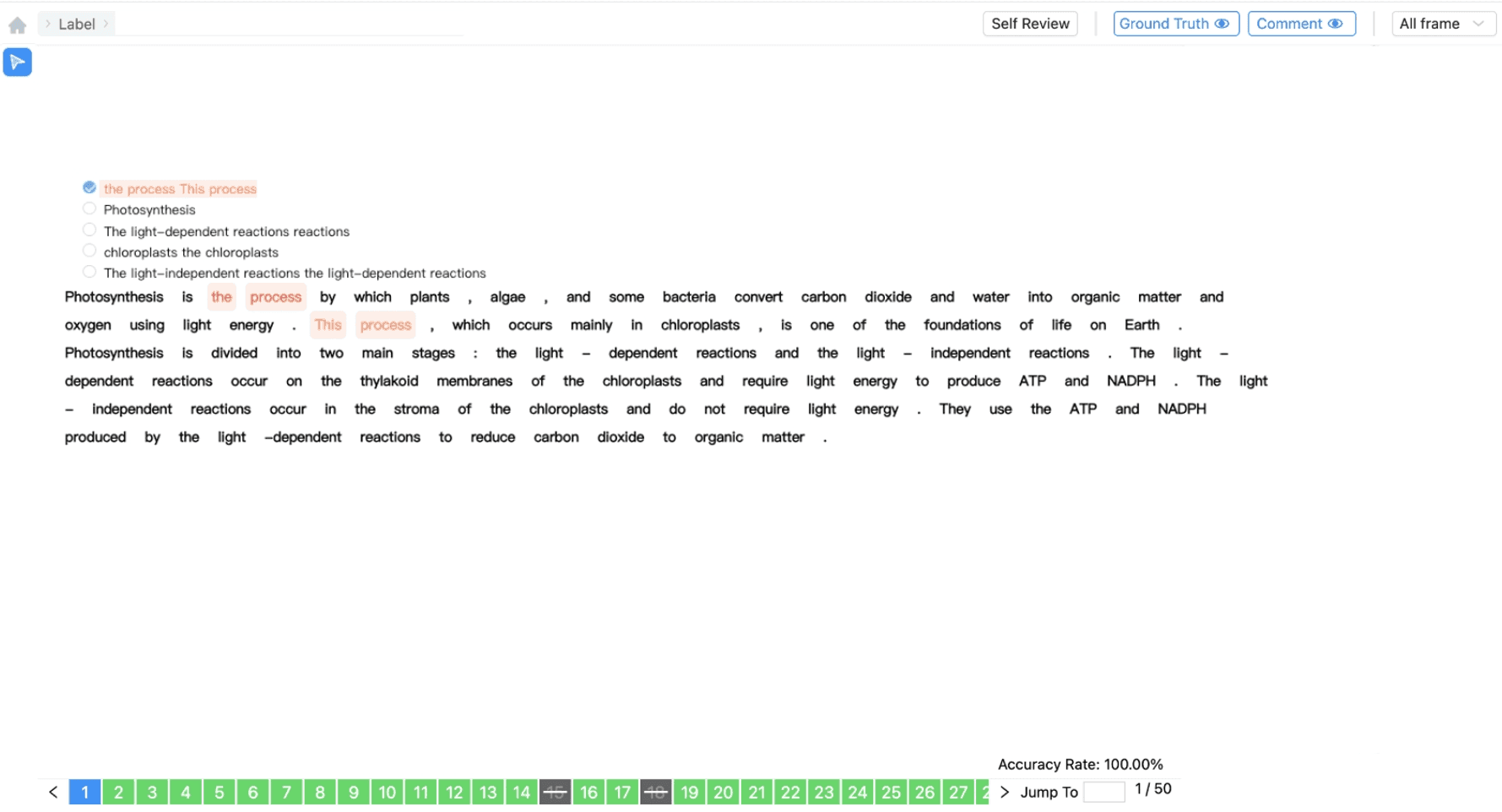Go to next page arrow

pyautogui.click(x=1004, y=792)
